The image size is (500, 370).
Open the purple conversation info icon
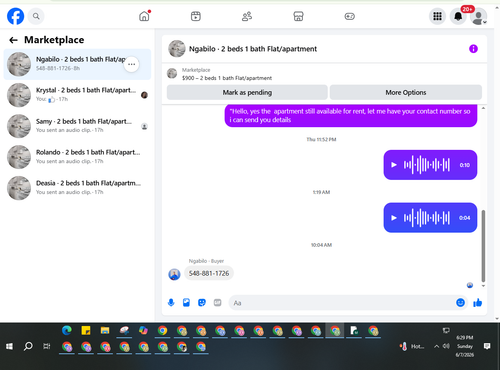coord(473,49)
